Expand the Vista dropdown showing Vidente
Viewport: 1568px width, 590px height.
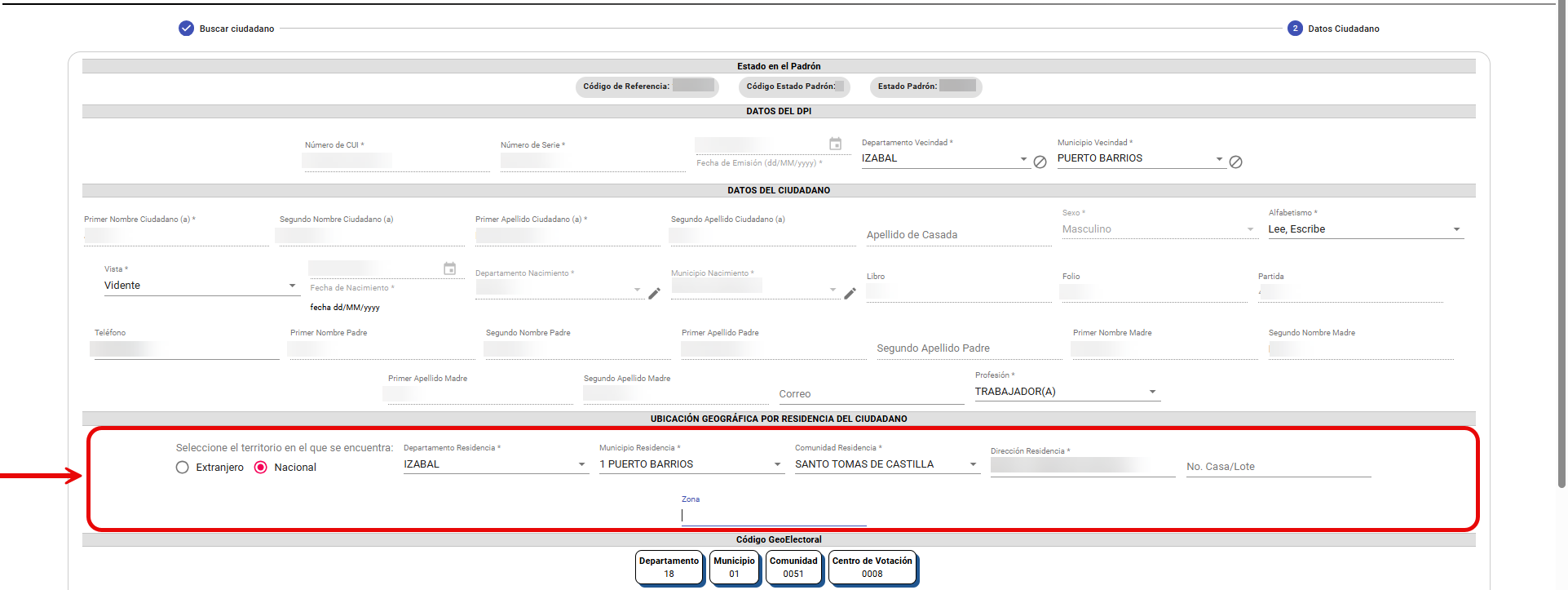tap(200, 286)
